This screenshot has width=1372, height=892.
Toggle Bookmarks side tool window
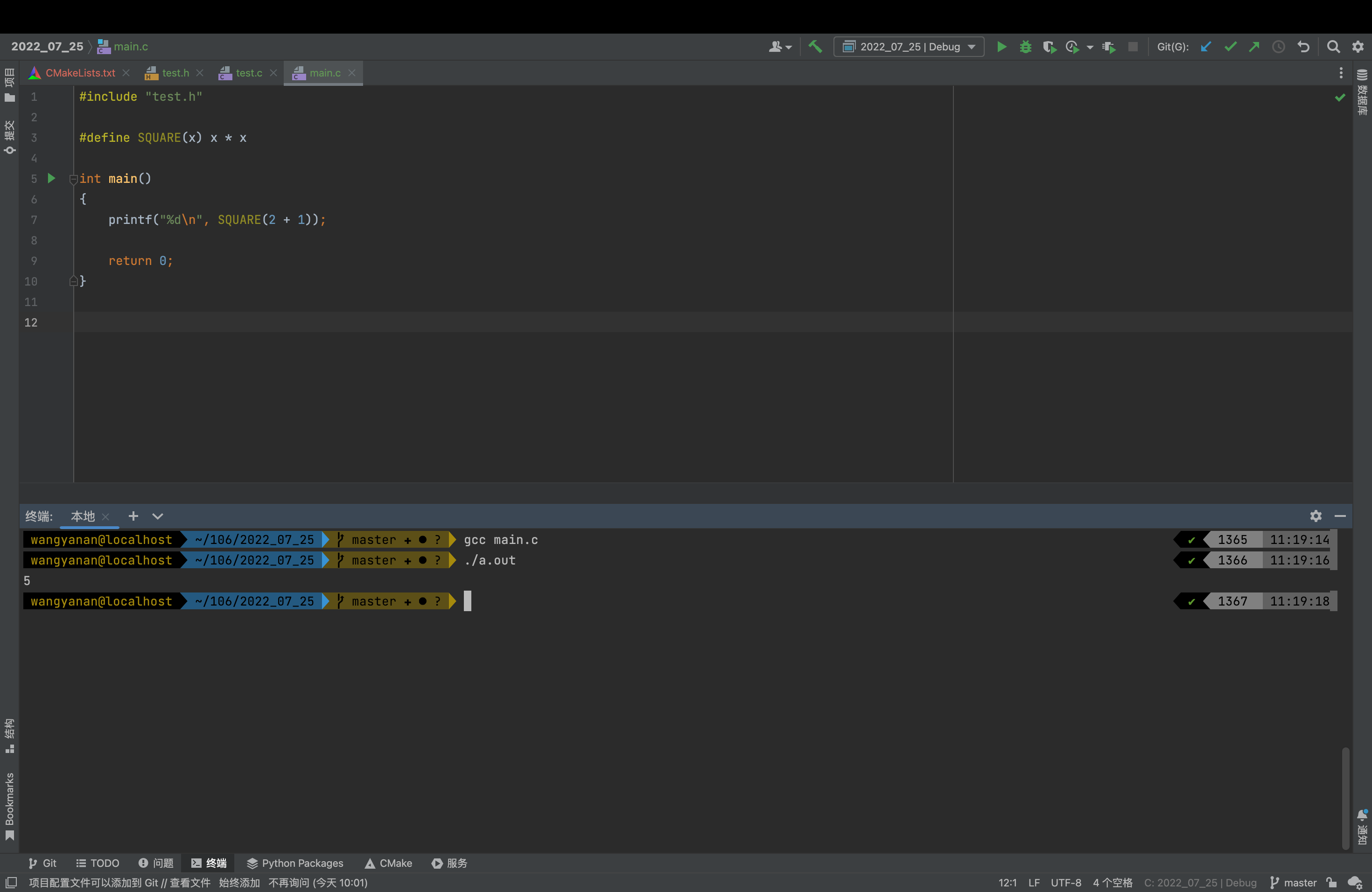tap(9, 806)
